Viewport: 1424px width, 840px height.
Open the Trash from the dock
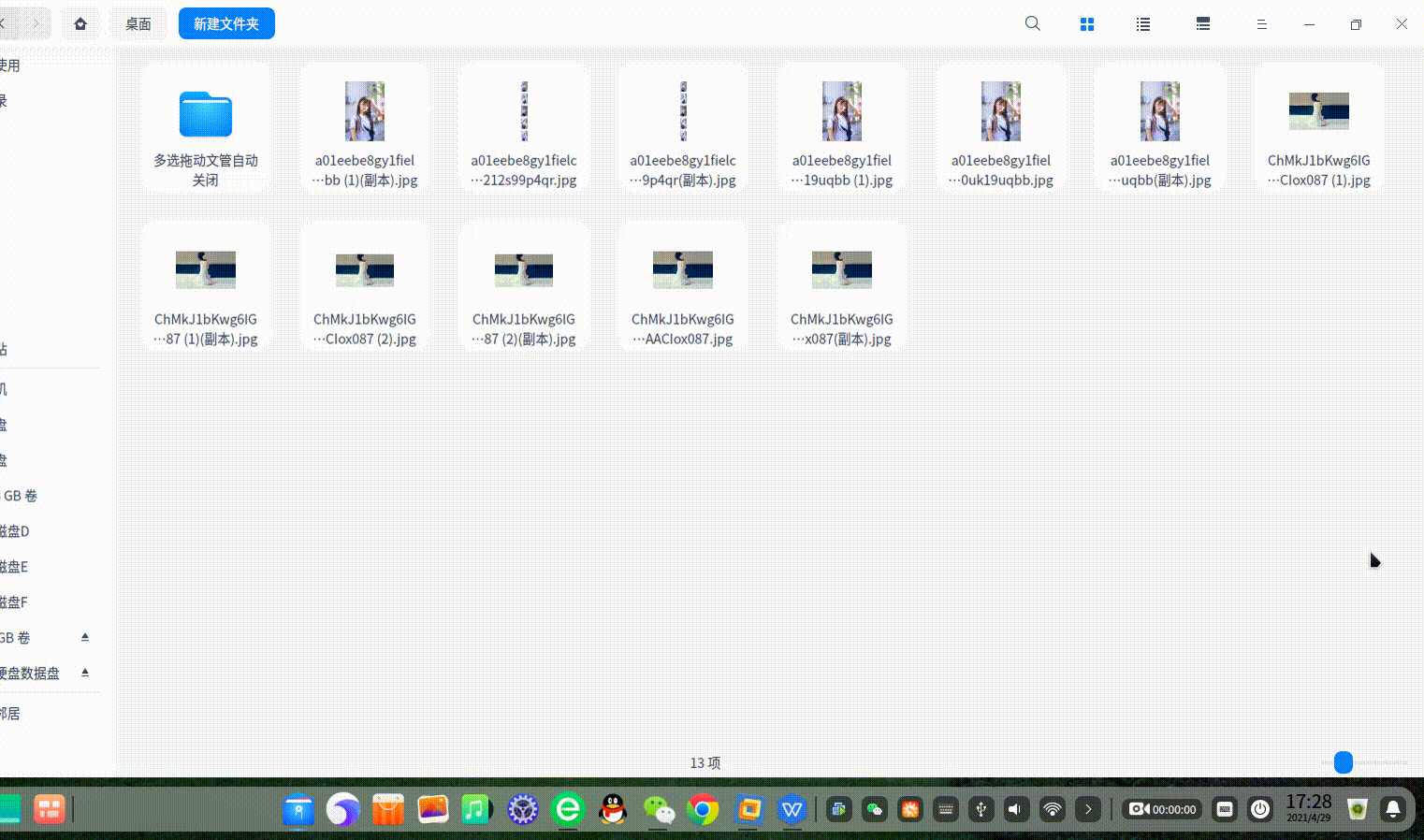[1358, 809]
